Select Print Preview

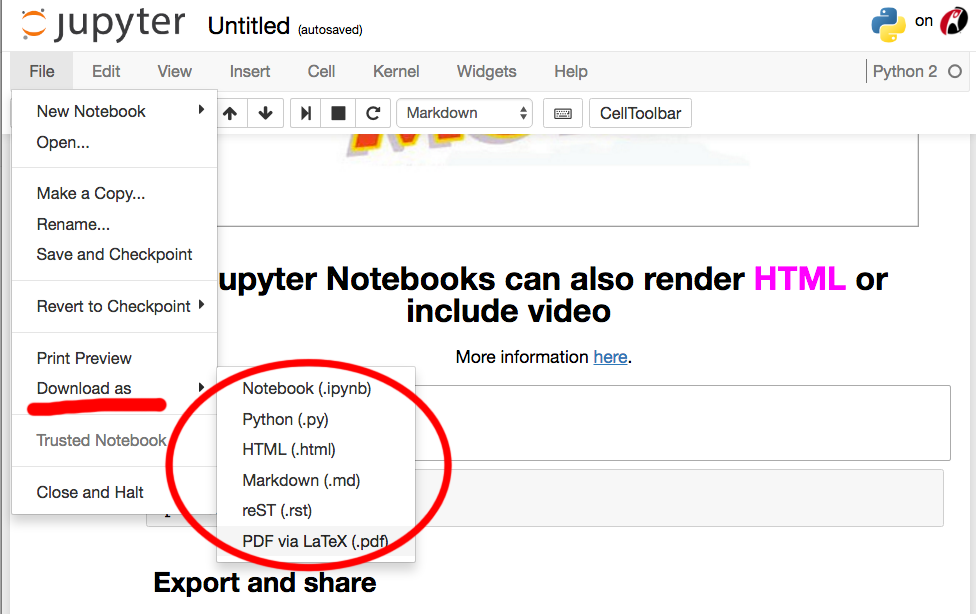[115, 359]
